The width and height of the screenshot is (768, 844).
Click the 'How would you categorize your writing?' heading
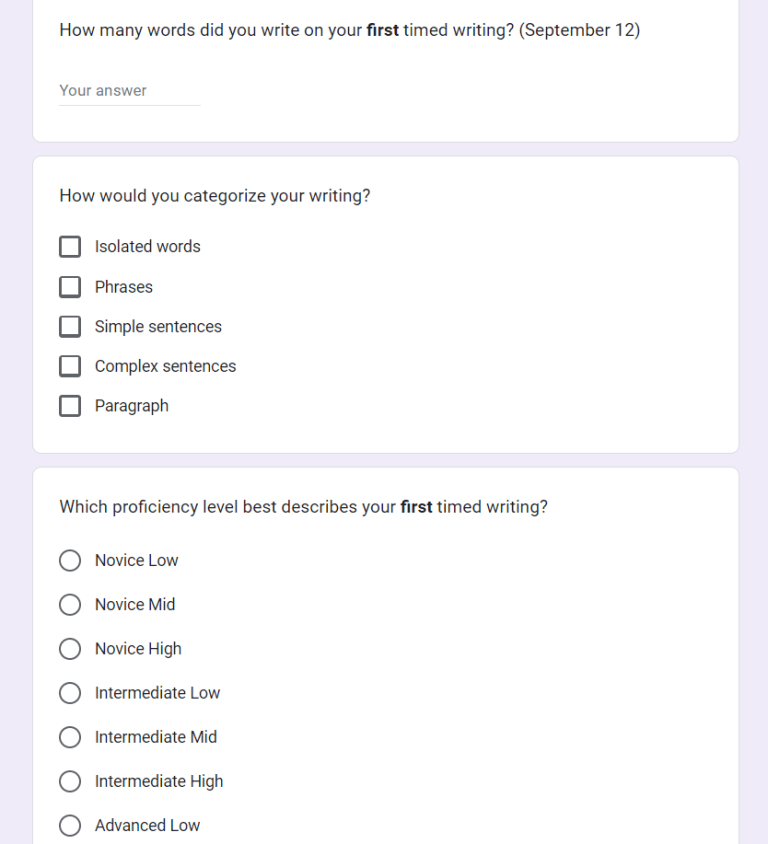tap(214, 196)
